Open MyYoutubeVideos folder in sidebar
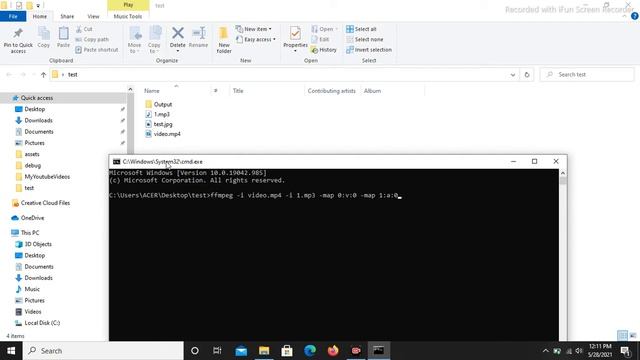Screen dimensions: 640x360 (x=47, y=177)
